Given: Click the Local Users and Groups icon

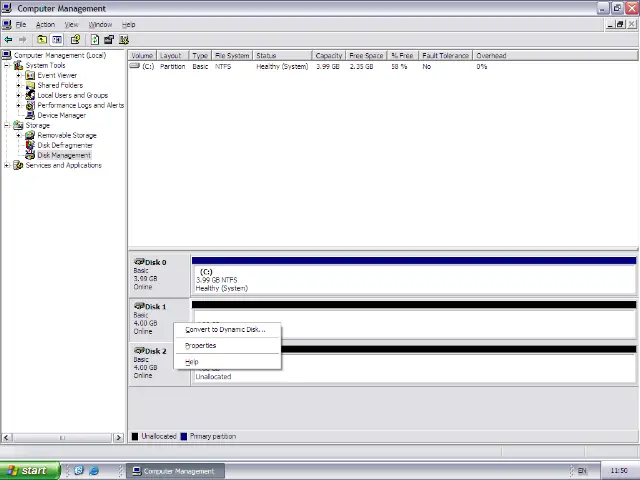Looking at the screenshot, I should (x=30, y=95).
